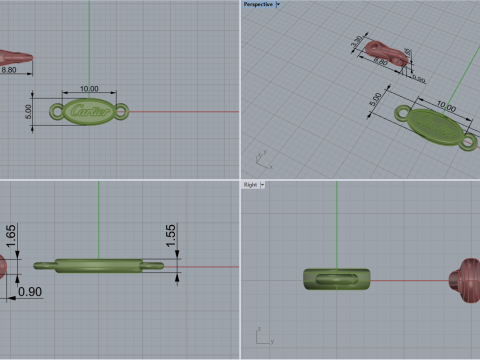
Task: Select the red ribbed clasp in Right view
Action: [x=465, y=280]
